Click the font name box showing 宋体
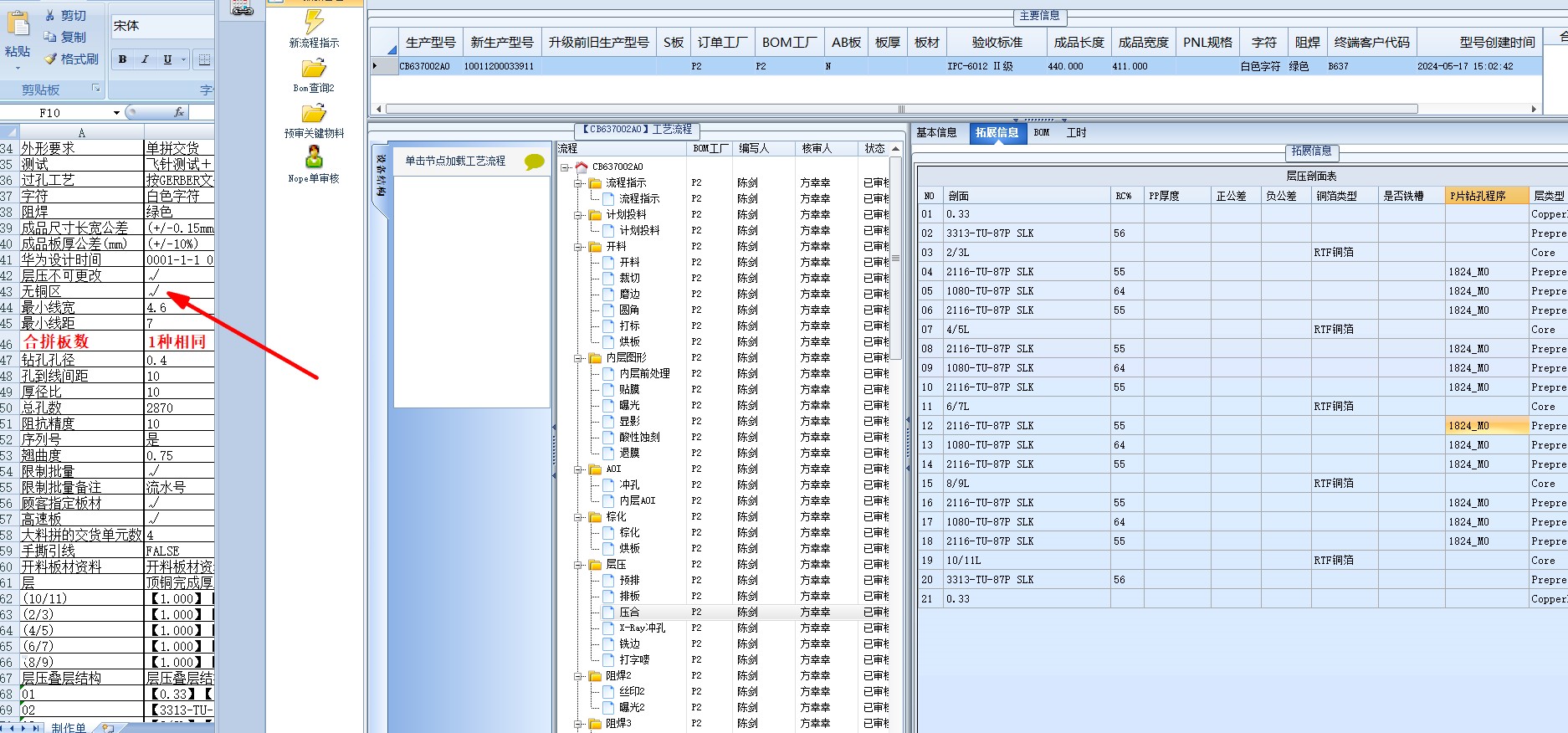The height and width of the screenshot is (733, 1568). (162, 26)
